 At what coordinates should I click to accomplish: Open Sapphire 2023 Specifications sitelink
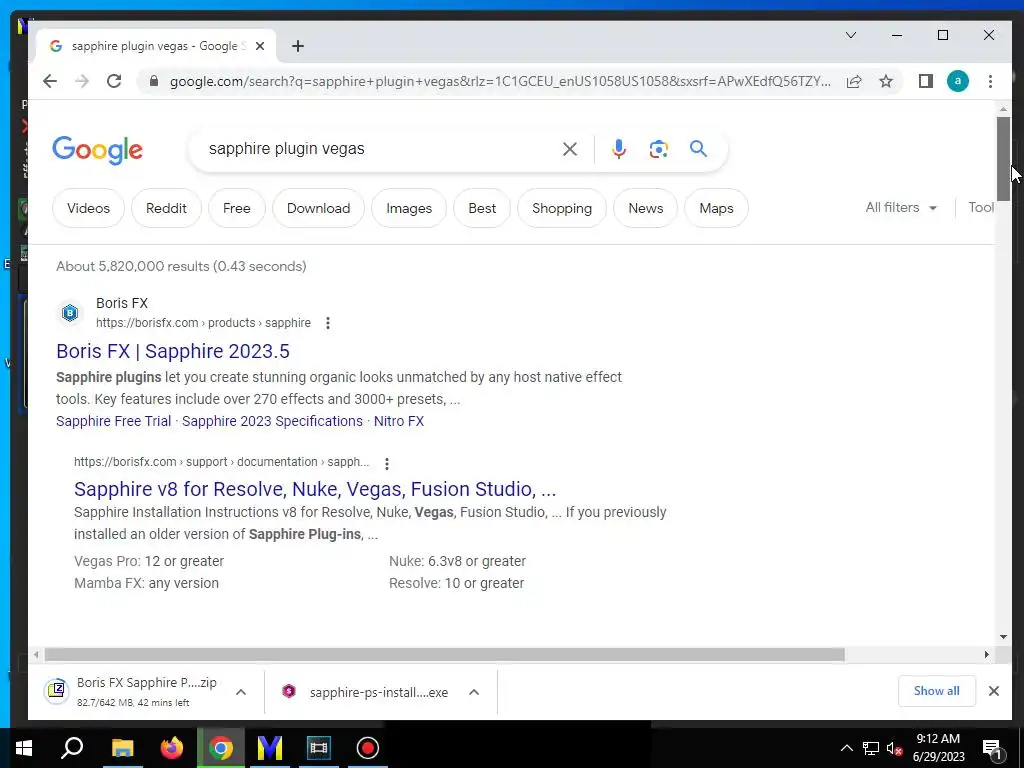pos(272,421)
